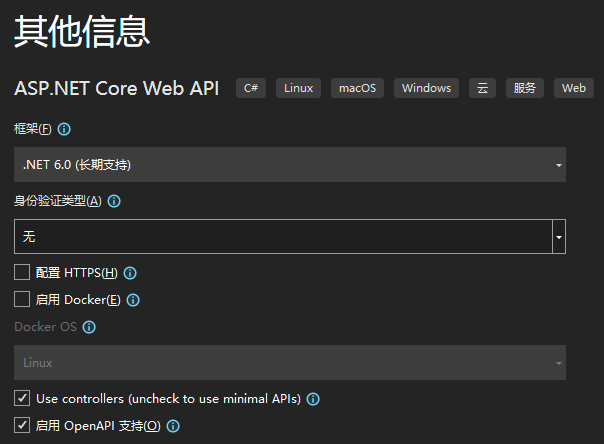Click the macOS tag
Screen dimensions: 604x444
357,88
